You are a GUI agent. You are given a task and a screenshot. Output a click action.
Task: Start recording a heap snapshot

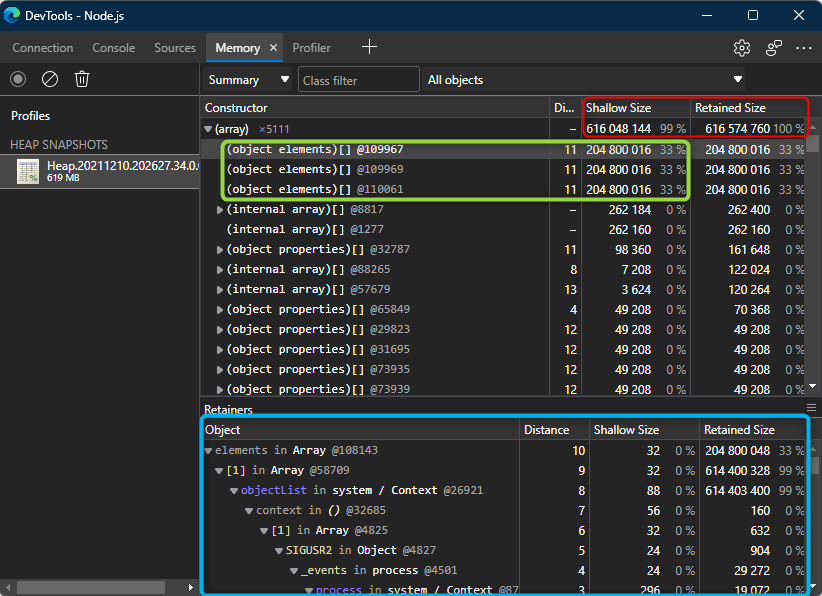(16, 79)
